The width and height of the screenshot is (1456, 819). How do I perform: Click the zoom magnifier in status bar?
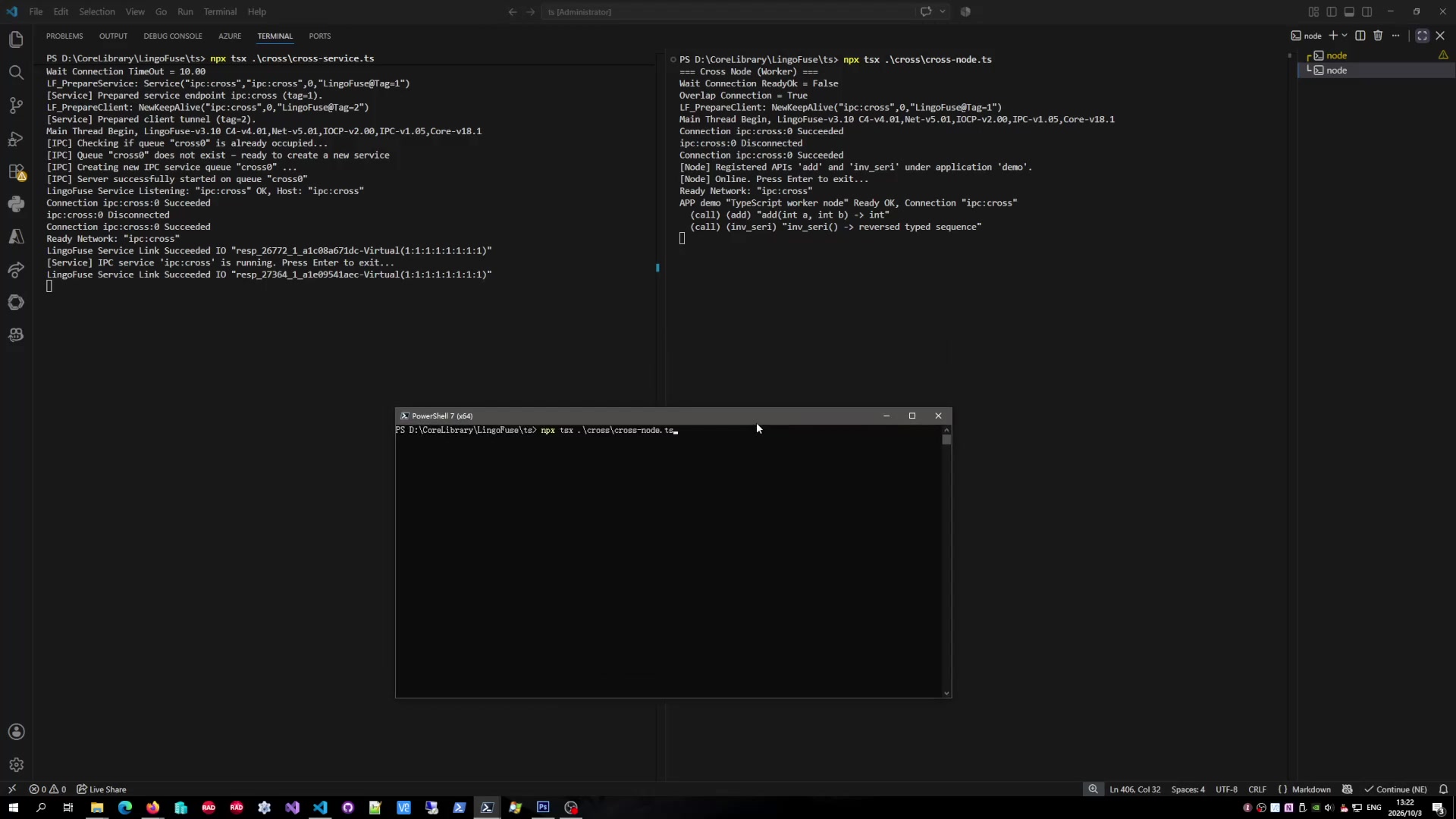(1093, 789)
